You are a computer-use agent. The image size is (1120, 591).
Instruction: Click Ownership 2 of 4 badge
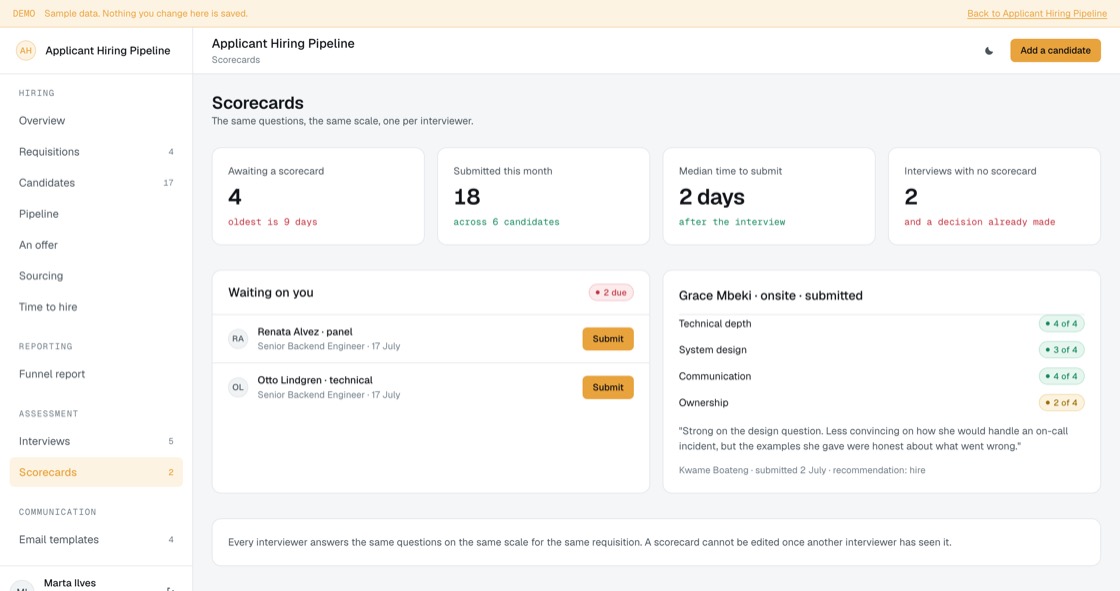[x=1061, y=403]
